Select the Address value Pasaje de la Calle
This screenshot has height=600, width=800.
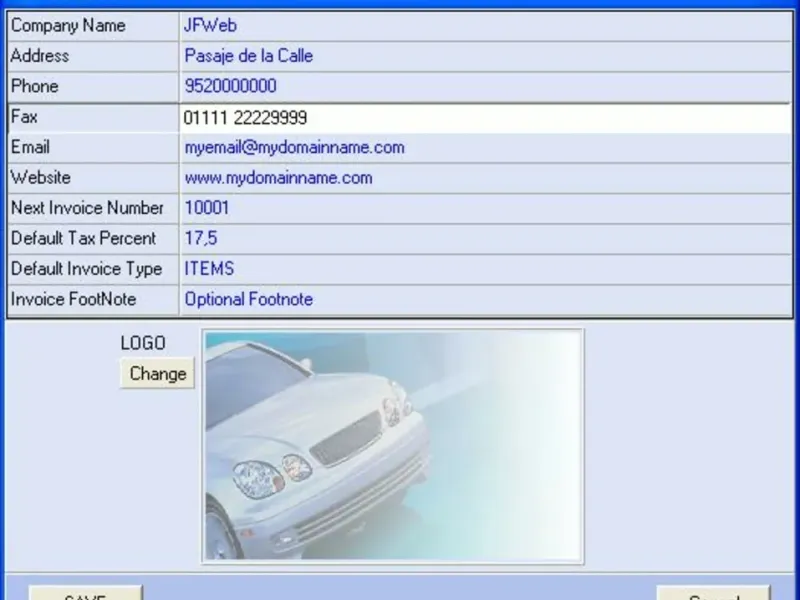coord(248,56)
